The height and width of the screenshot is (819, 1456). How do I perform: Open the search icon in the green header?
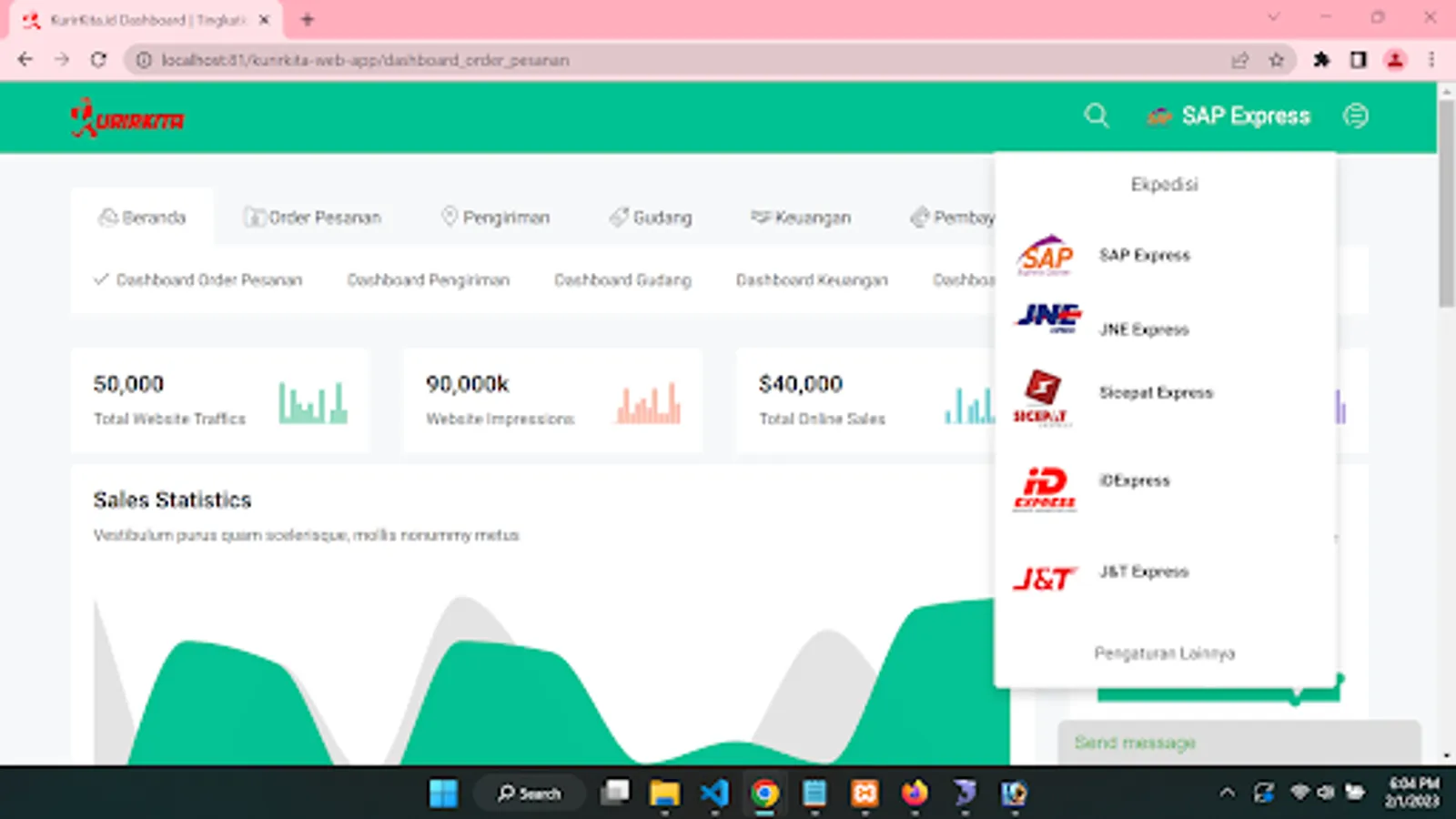(1097, 116)
